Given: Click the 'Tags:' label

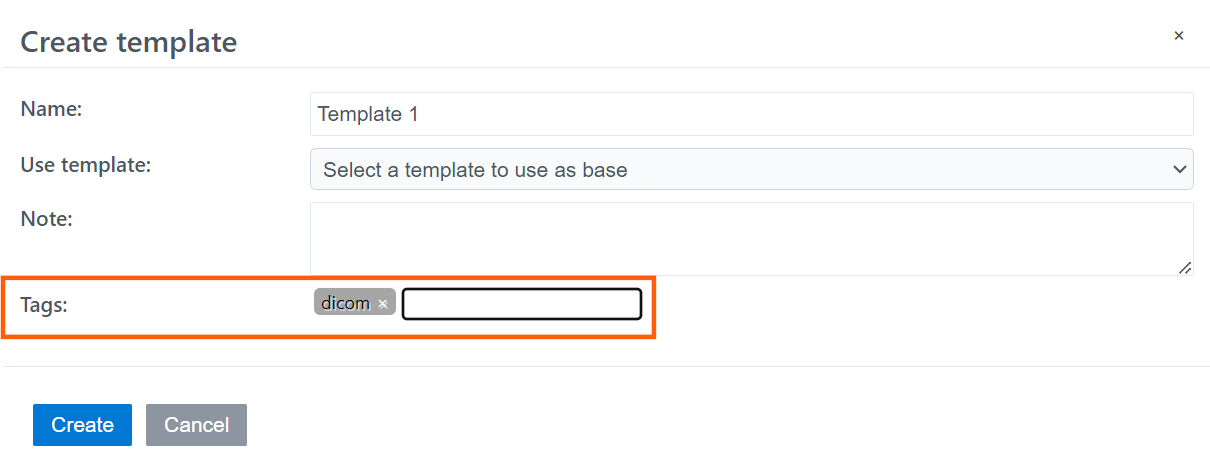Looking at the screenshot, I should (x=44, y=305).
